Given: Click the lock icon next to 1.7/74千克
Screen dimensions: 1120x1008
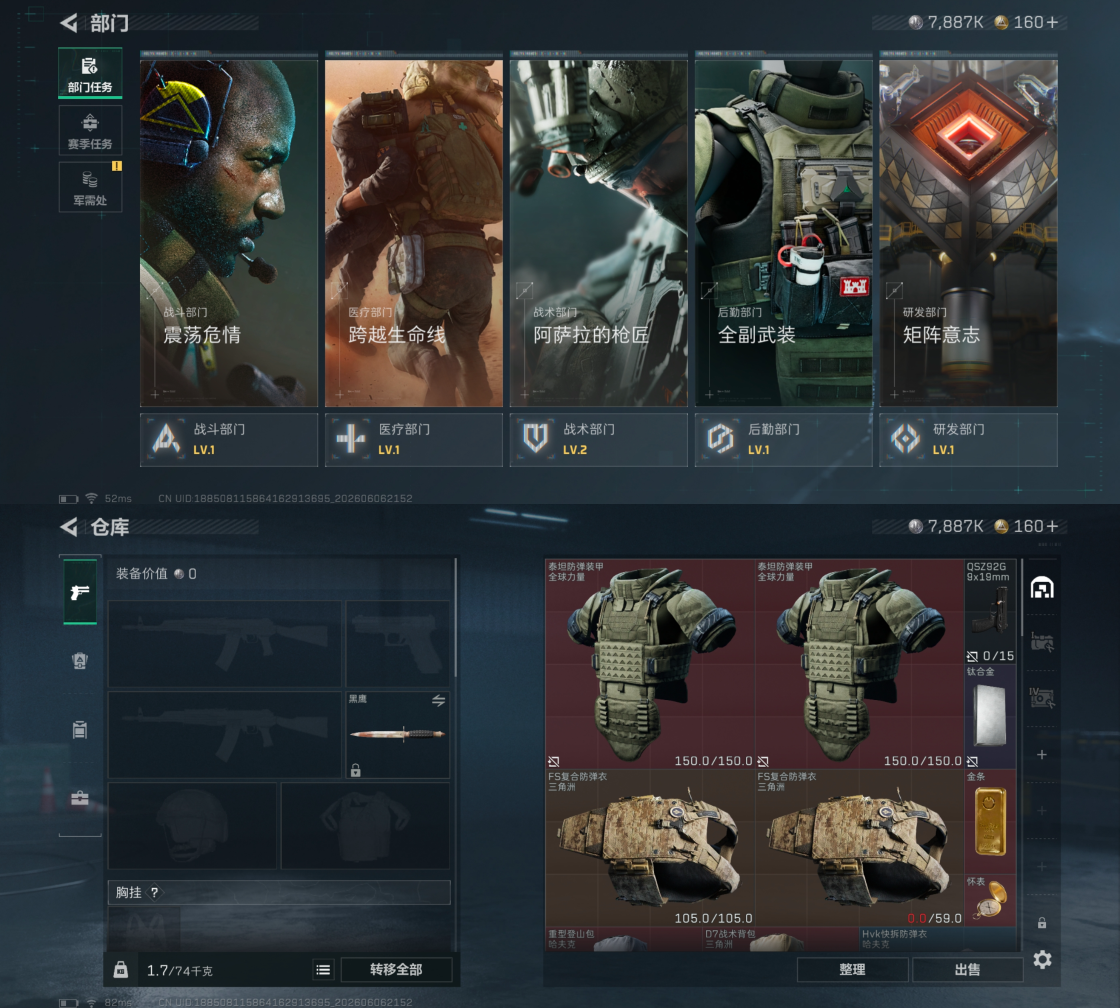Looking at the screenshot, I should (x=121, y=969).
